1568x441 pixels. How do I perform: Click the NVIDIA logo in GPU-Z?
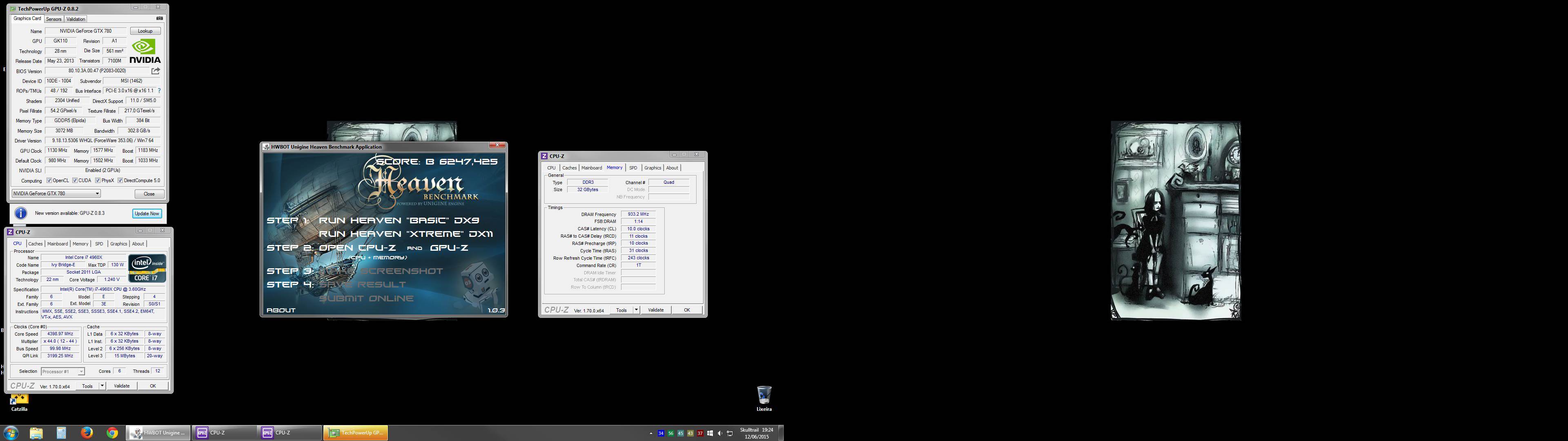click(x=145, y=51)
